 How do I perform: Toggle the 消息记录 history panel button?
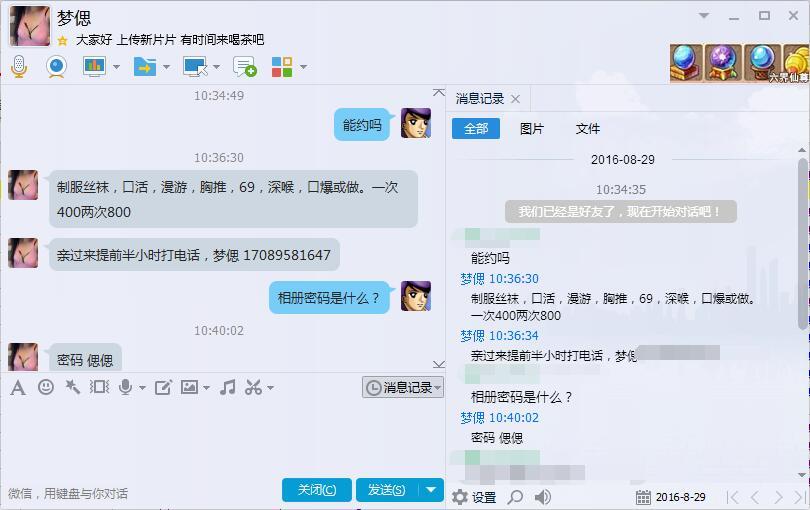pos(403,387)
